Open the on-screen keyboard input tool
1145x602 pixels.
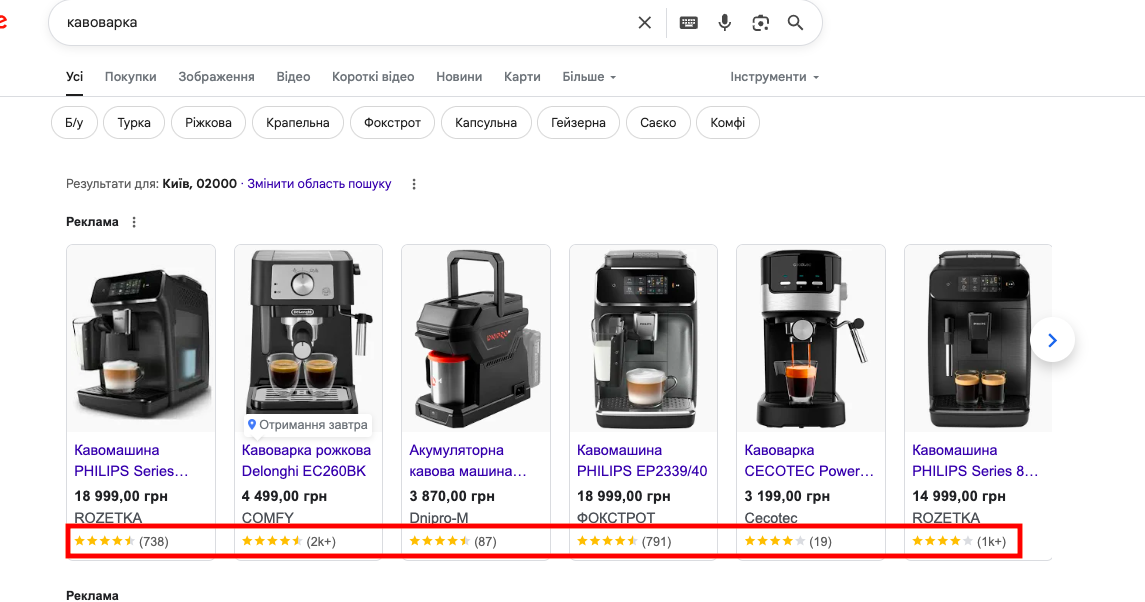click(x=688, y=23)
